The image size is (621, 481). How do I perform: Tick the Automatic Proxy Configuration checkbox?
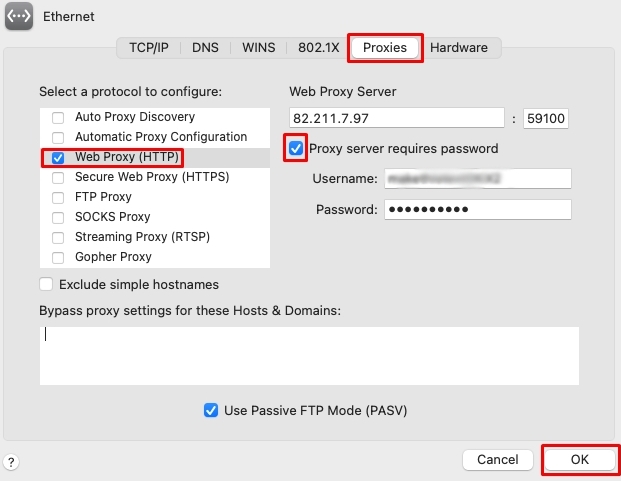[x=58, y=137]
